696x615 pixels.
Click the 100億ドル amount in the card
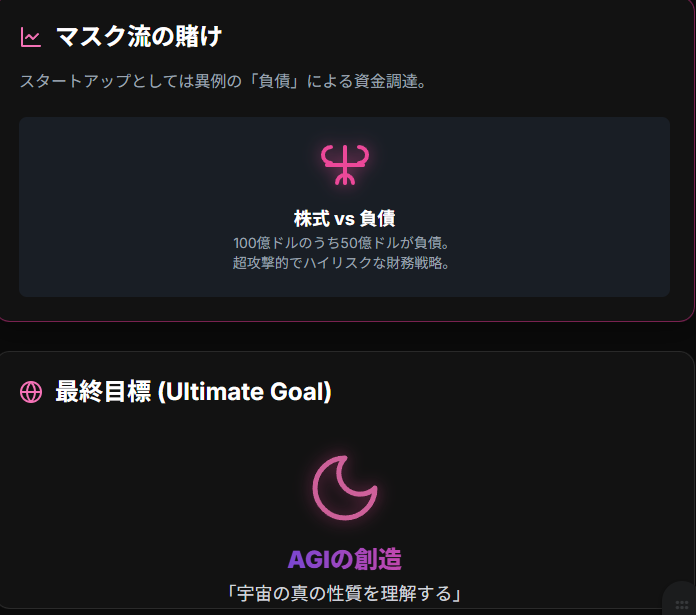261,243
